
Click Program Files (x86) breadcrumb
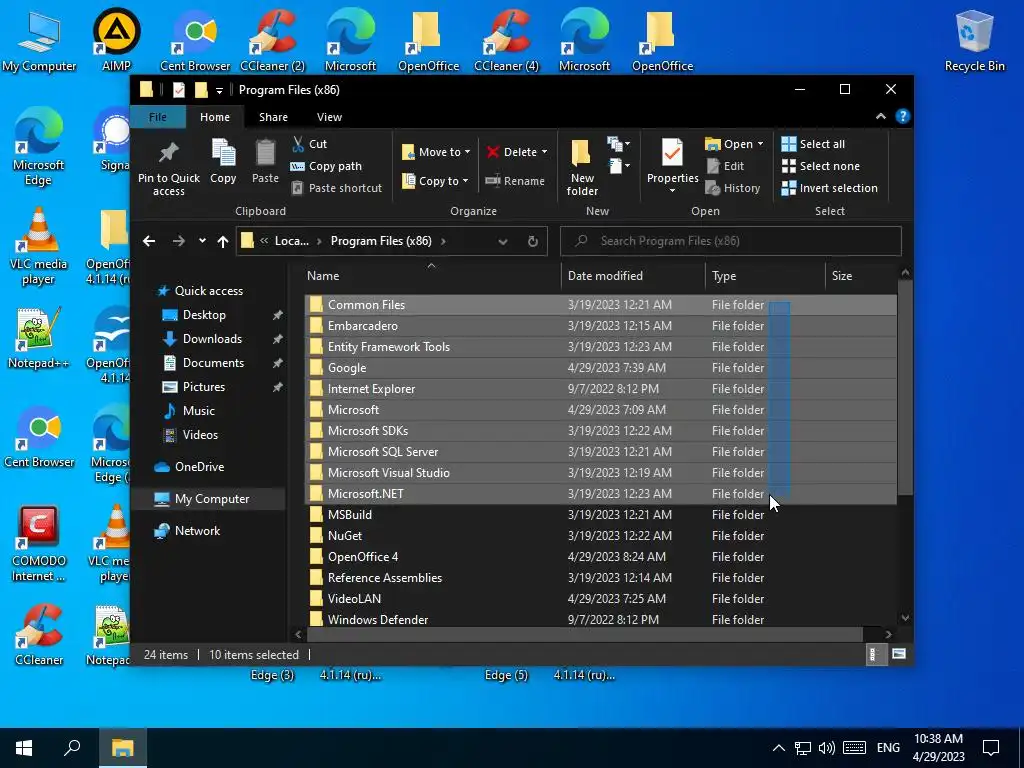381,241
